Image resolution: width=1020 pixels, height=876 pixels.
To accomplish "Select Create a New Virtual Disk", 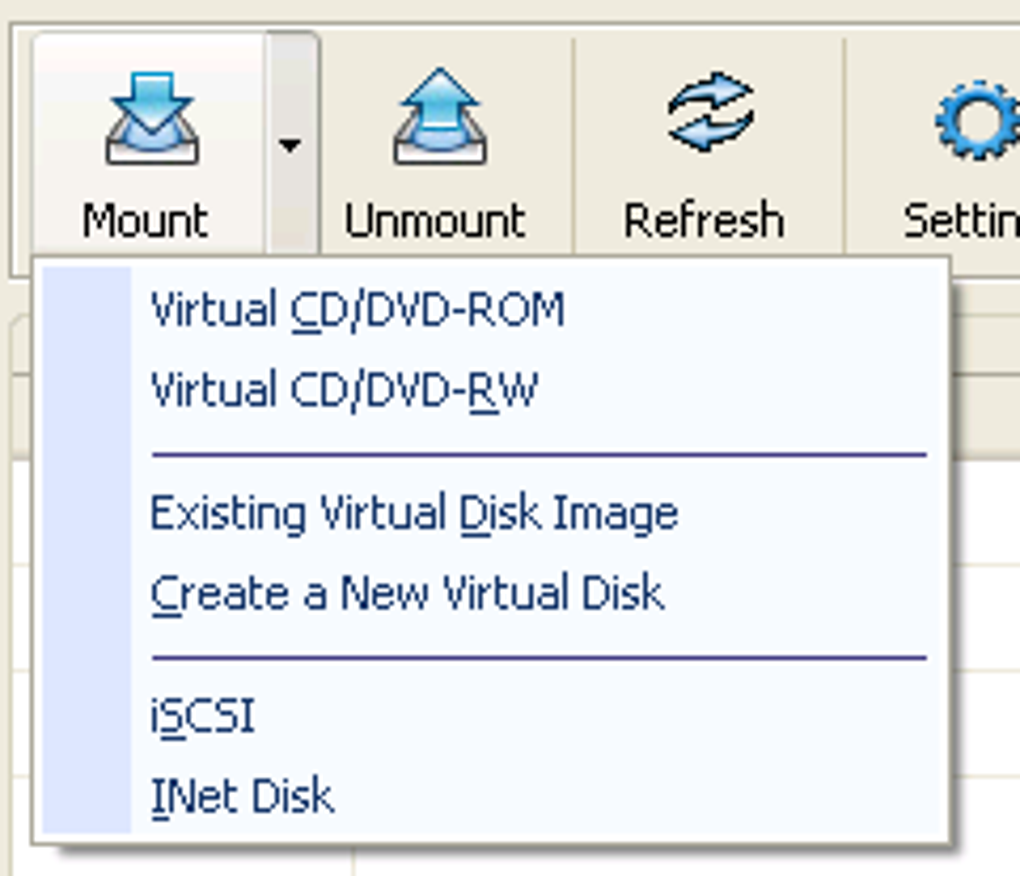I will pos(407,593).
